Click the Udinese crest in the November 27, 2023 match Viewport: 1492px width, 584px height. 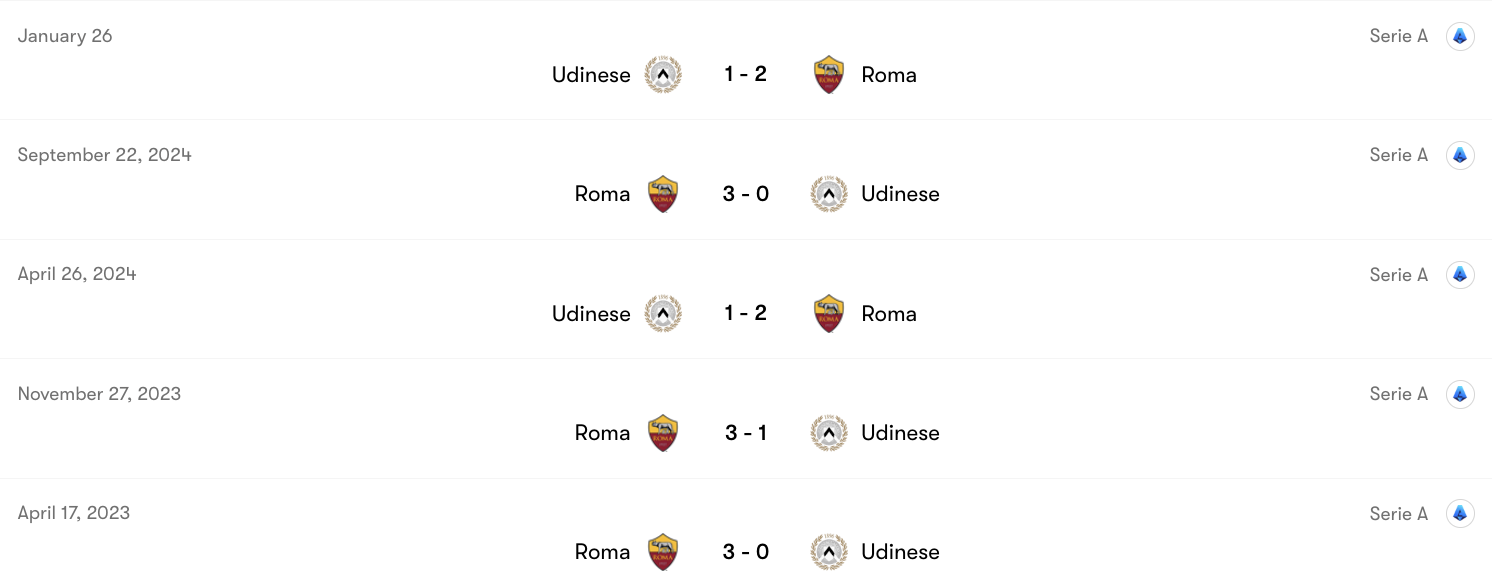pyautogui.click(x=829, y=432)
